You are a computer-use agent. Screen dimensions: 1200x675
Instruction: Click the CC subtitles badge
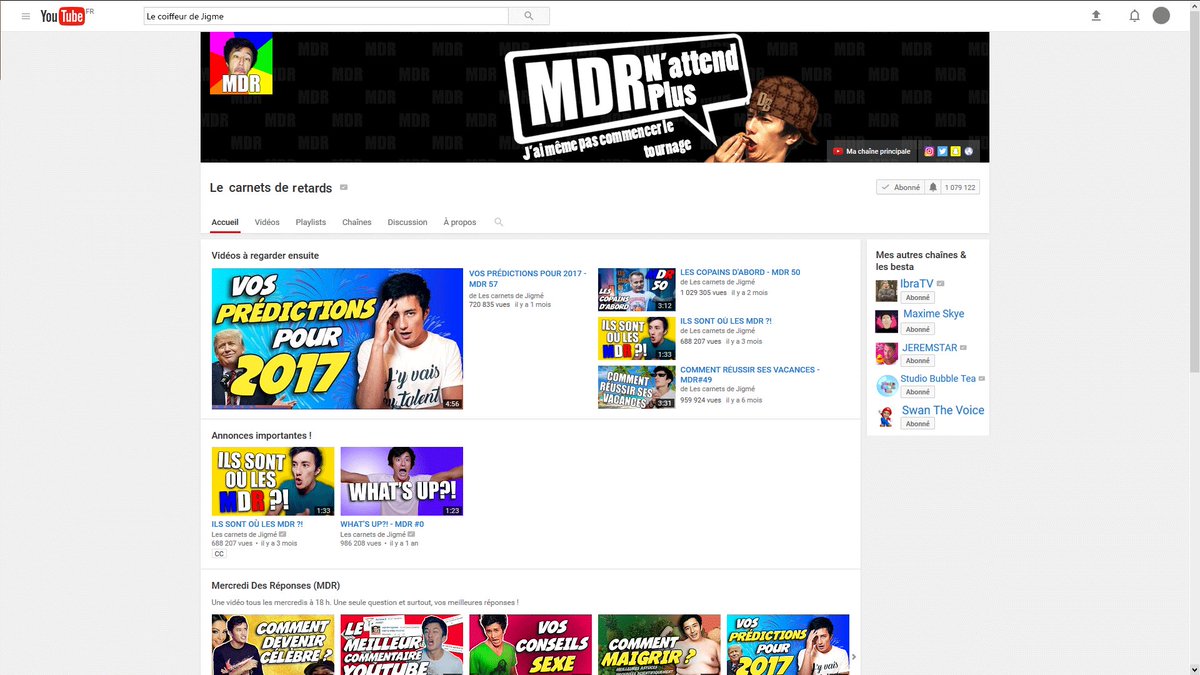point(219,554)
